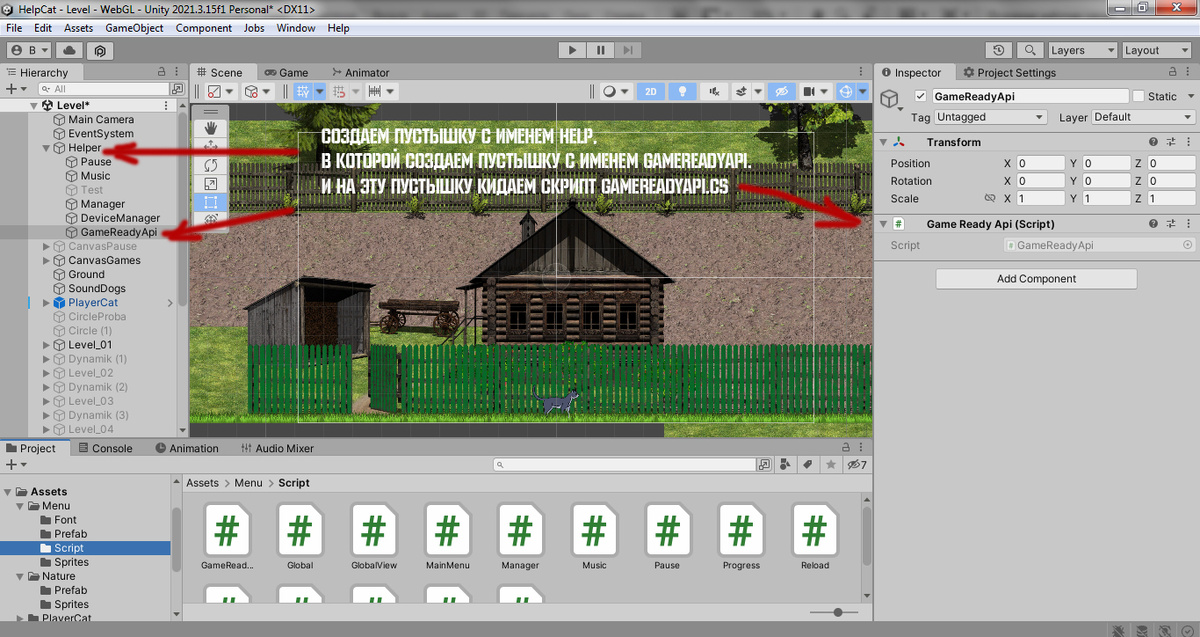Collapse the Transform component foldout
This screenshot has width=1200, height=637.
coord(884,143)
